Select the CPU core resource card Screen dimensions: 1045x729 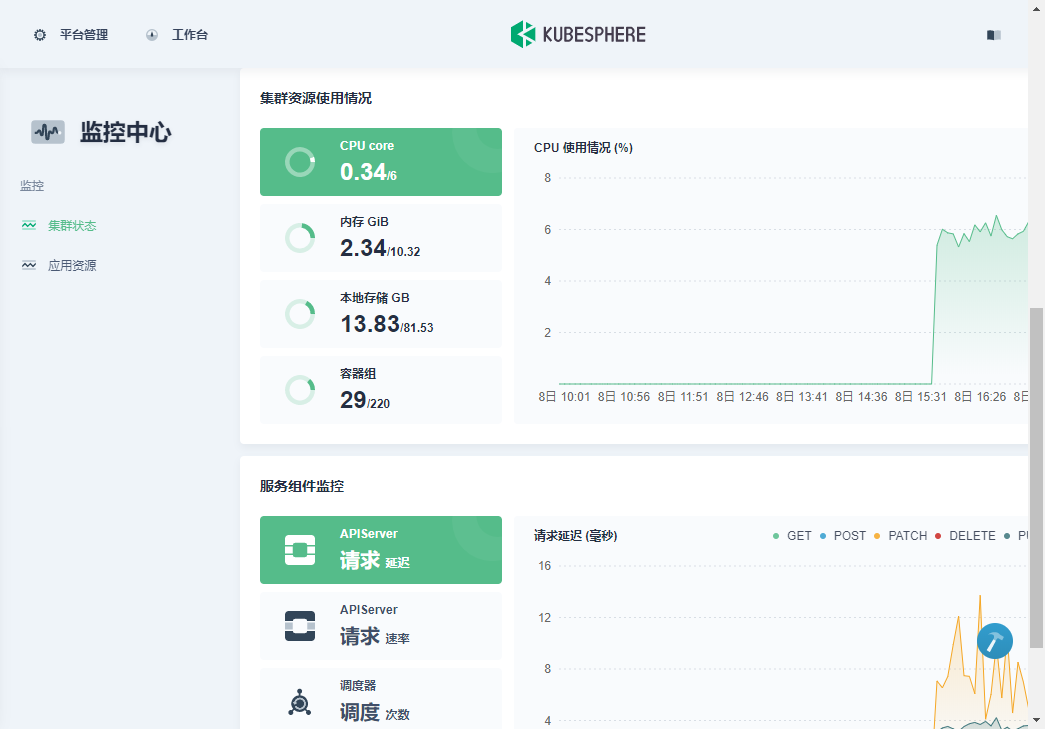[381, 162]
